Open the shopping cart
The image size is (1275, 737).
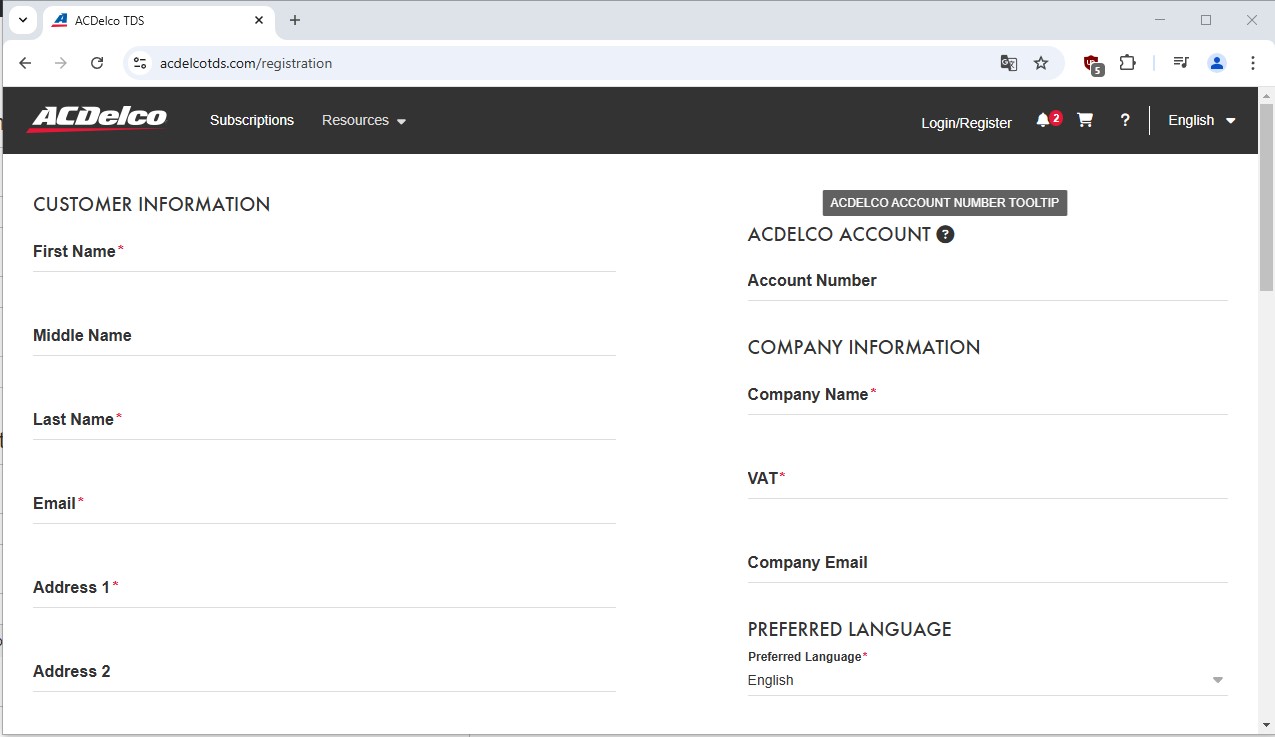point(1085,120)
